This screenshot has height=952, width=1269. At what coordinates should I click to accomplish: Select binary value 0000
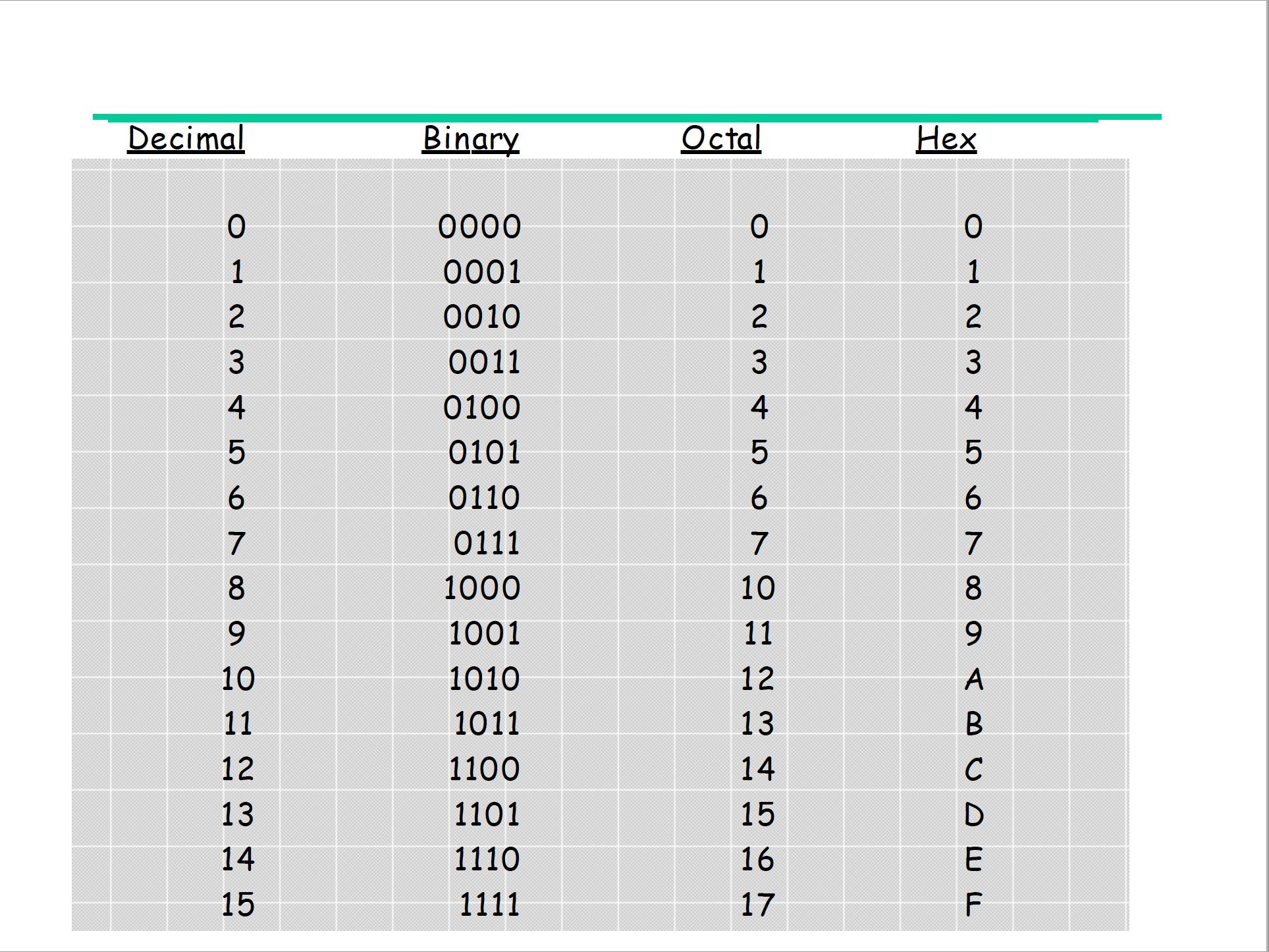479,227
